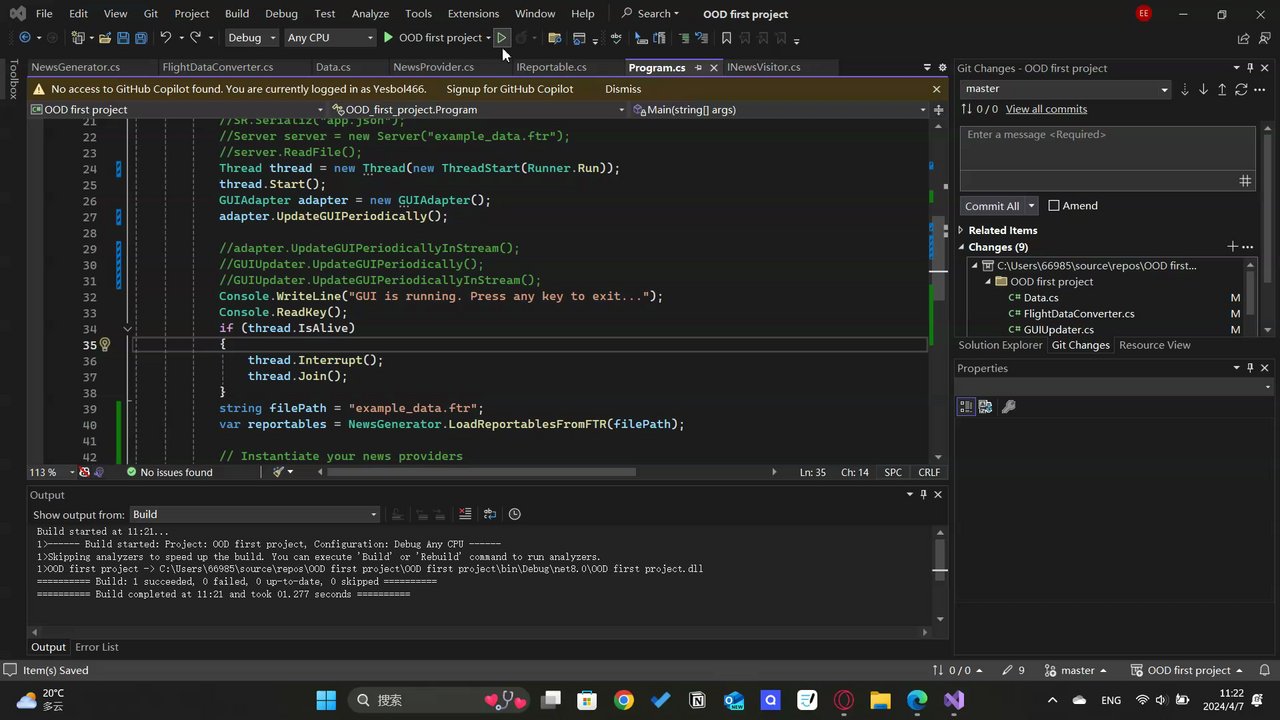Click Clear All icon in Output panel
Screen dimensions: 1280x720
point(465,514)
